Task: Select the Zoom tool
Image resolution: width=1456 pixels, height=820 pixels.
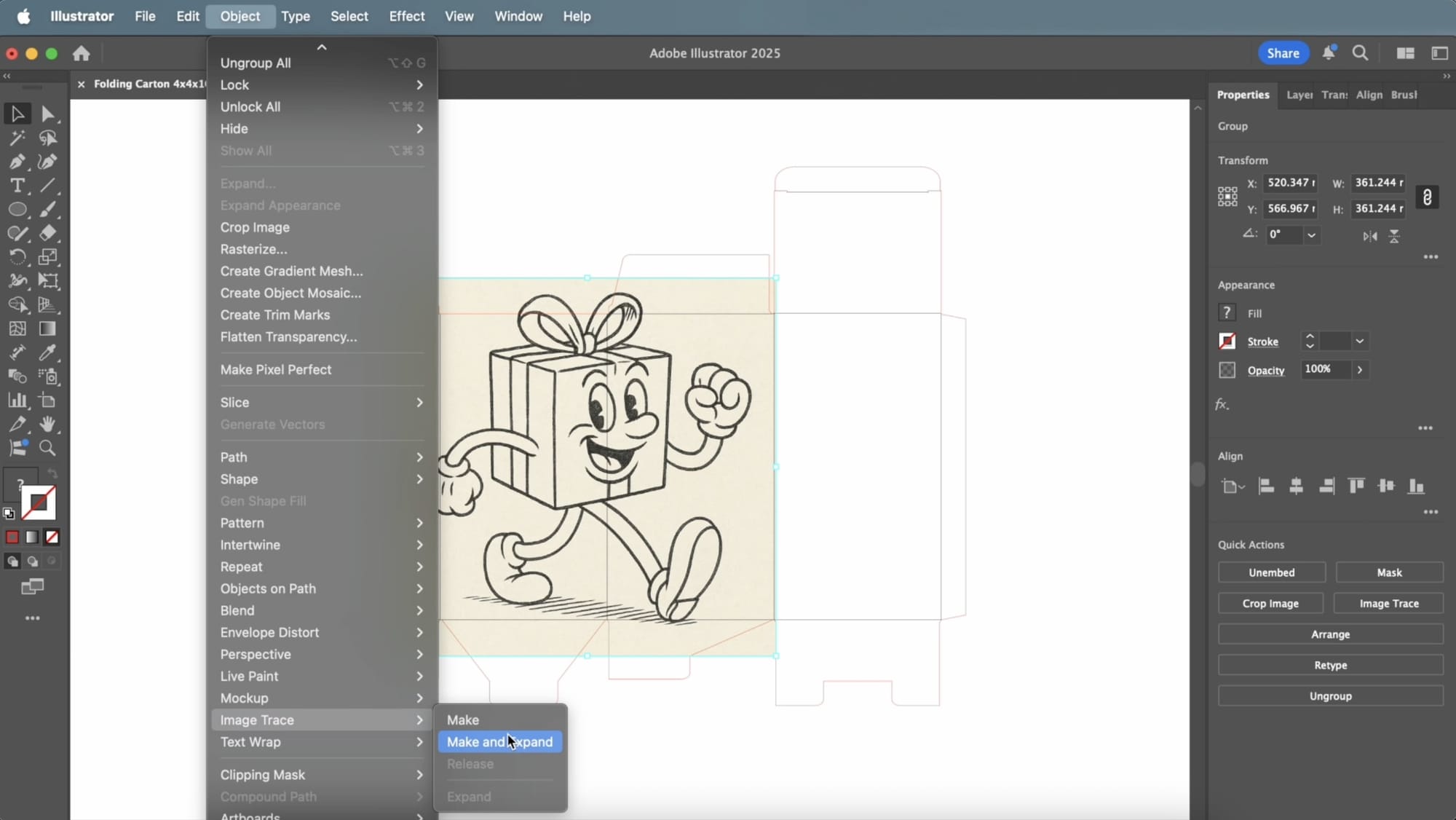Action: (x=47, y=448)
